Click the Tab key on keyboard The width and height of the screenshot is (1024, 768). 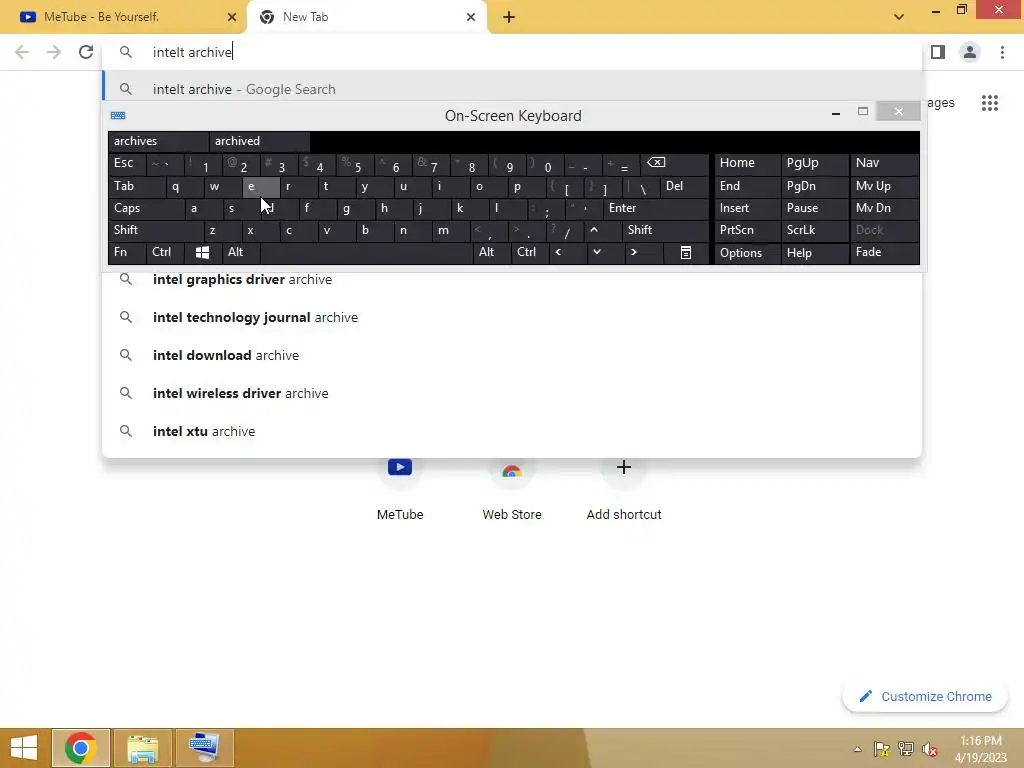tap(136, 187)
